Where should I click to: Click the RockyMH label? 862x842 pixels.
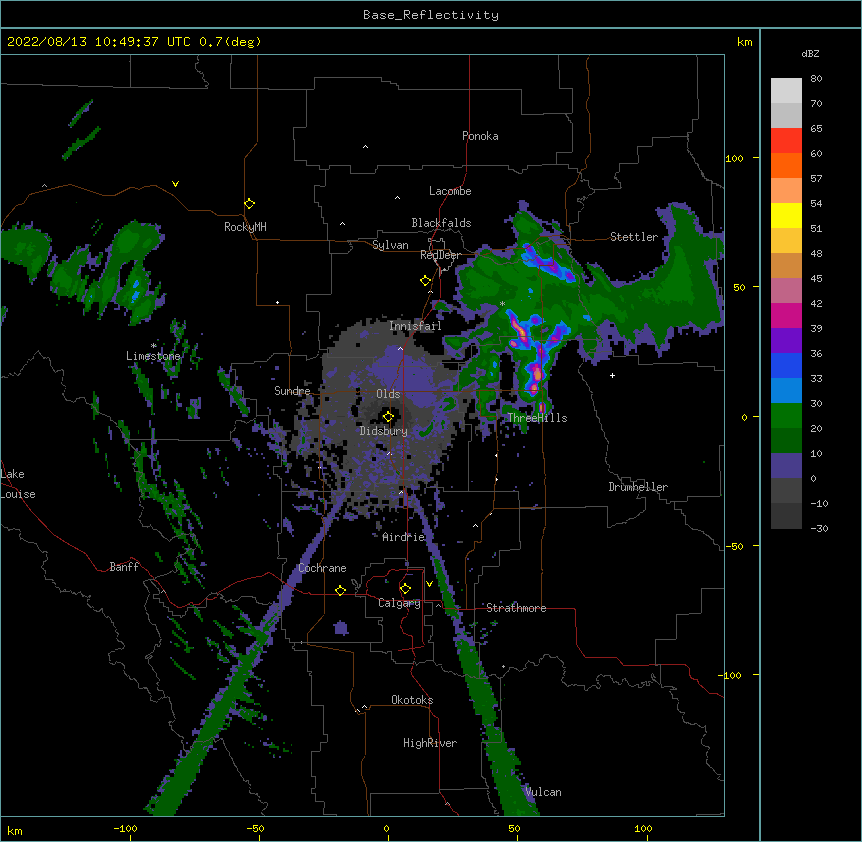pyautogui.click(x=245, y=227)
